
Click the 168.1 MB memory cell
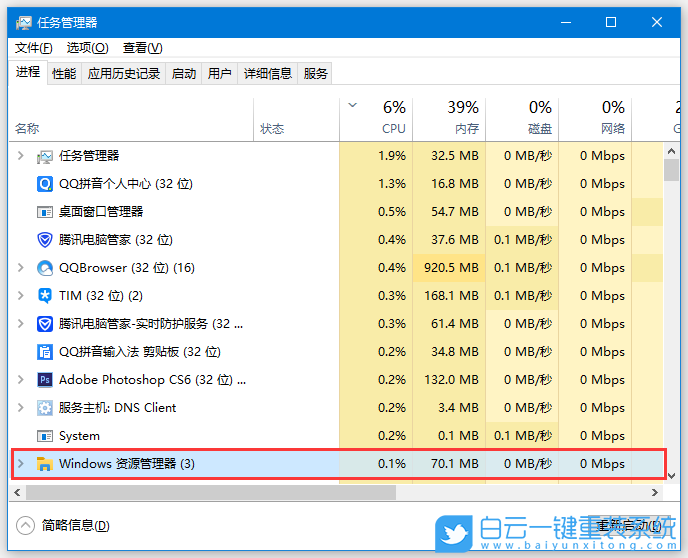click(x=449, y=296)
